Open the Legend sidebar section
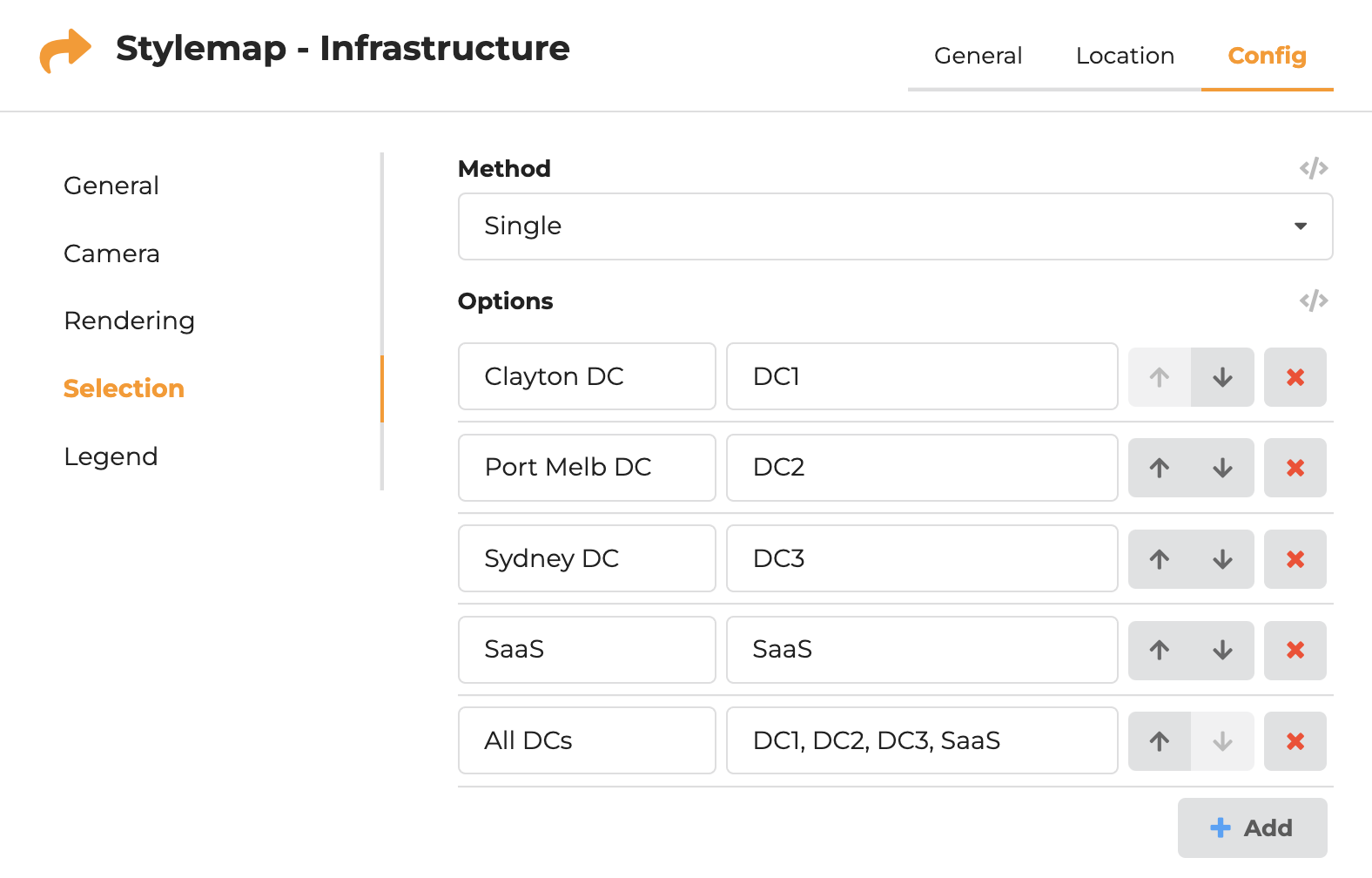The height and width of the screenshot is (878, 1372). pyautogui.click(x=111, y=456)
